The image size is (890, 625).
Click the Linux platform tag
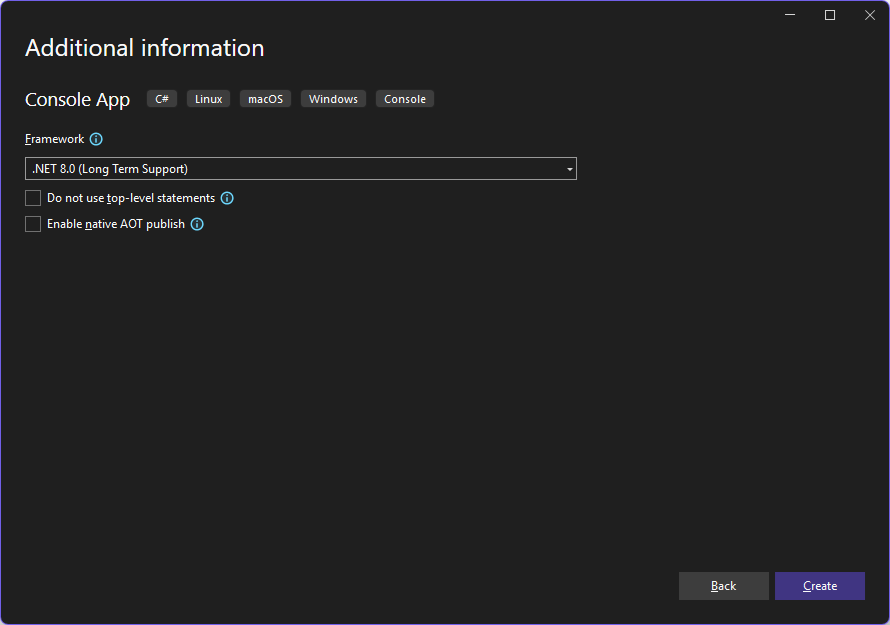208,98
